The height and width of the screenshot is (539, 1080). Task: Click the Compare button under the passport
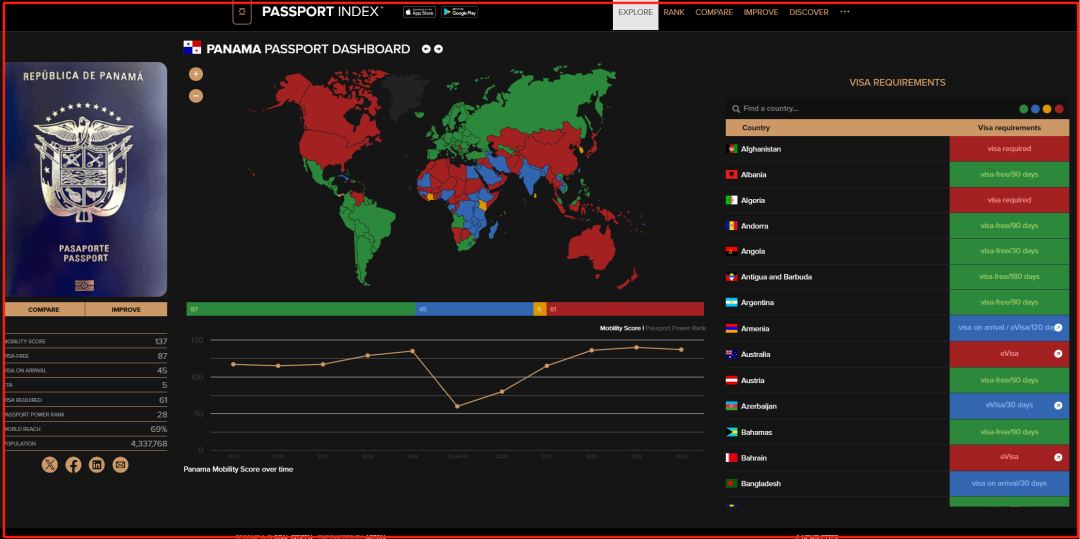[x=44, y=310]
